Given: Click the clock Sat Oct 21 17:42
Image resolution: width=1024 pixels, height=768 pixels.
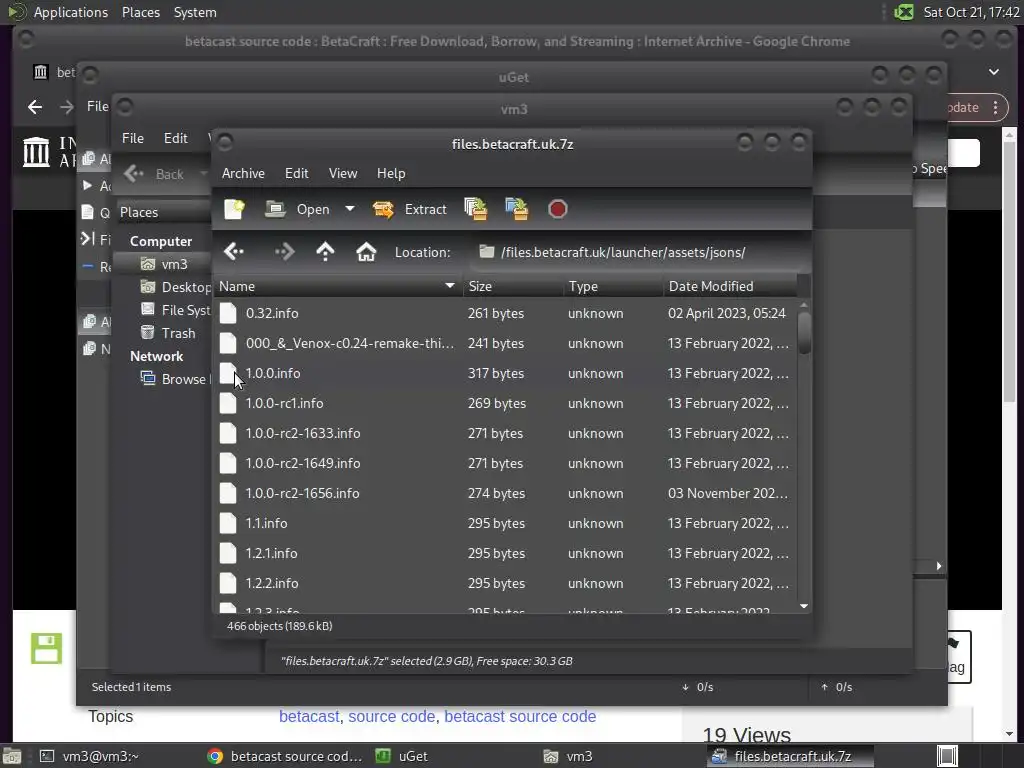Looking at the screenshot, I should pos(971,12).
